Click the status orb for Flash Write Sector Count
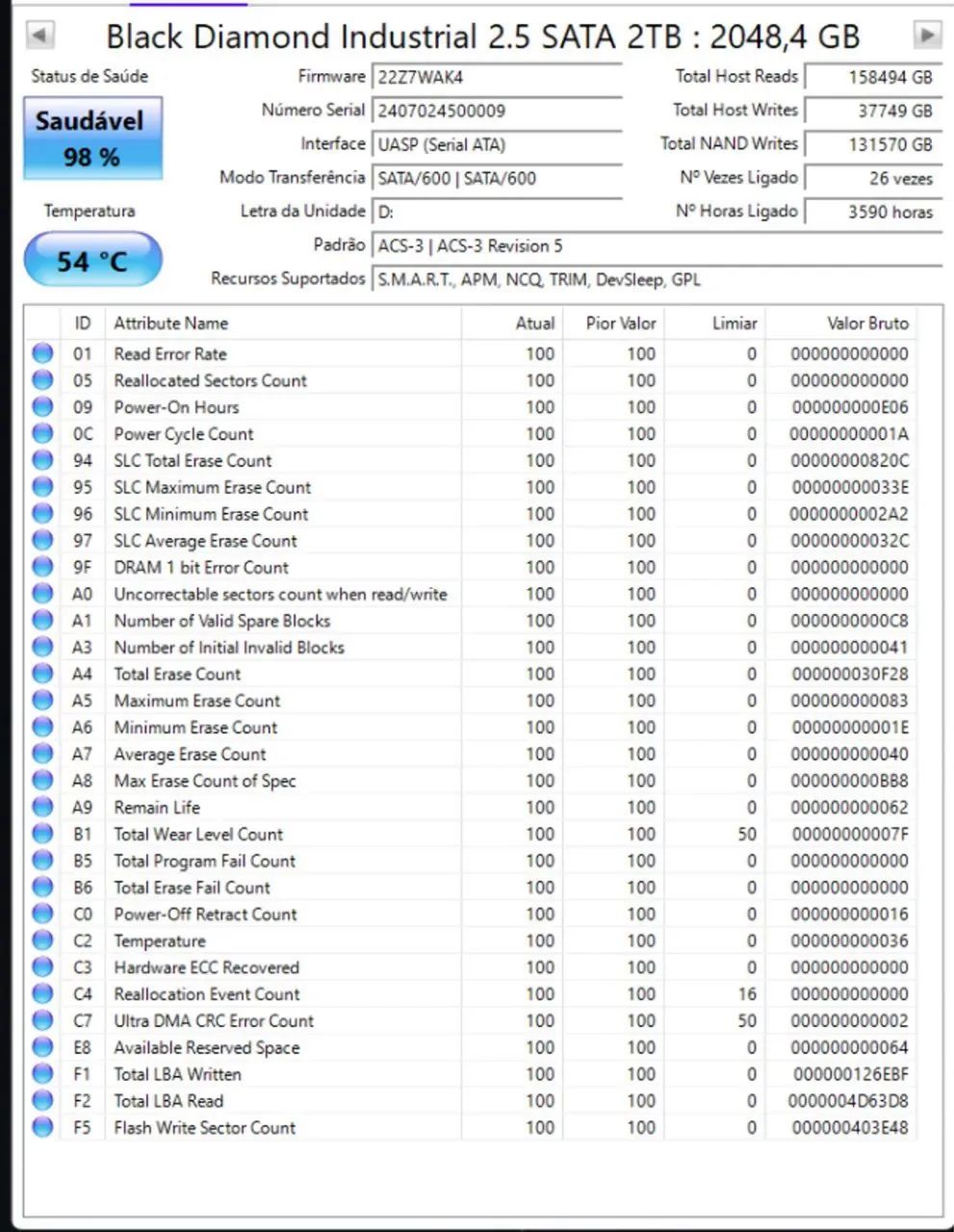954x1232 pixels. point(42,1127)
